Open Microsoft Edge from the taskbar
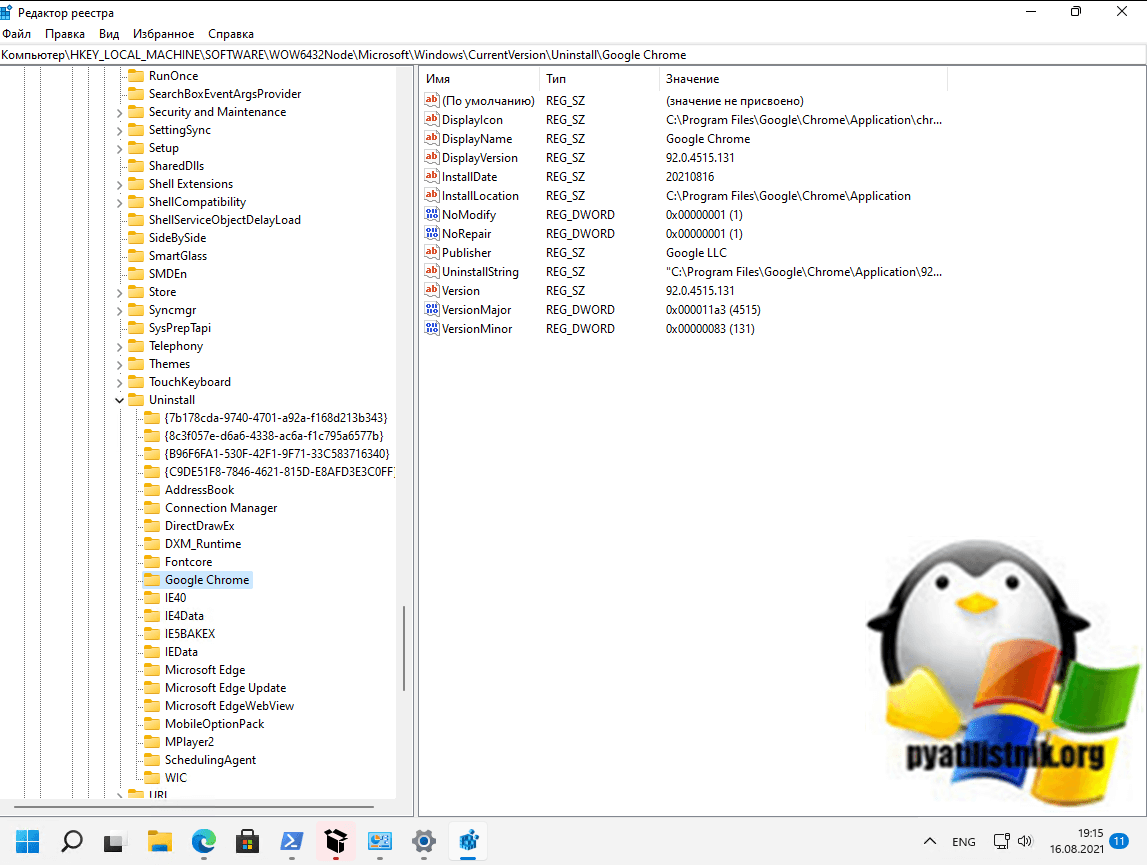The image size is (1147, 865). point(203,841)
